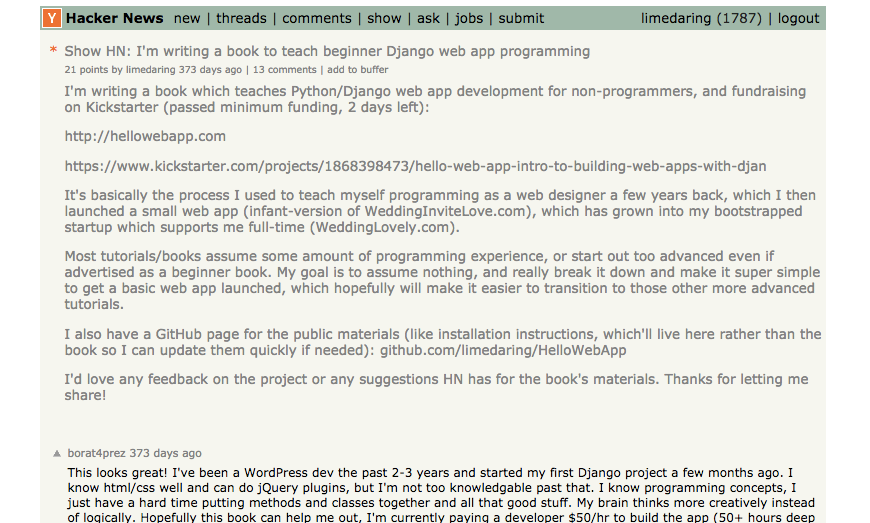The width and height of the screenshot is (870, 523).
Task: Open the comments page in the top bar
Action: pyautogui.click(x=317, y=18)
